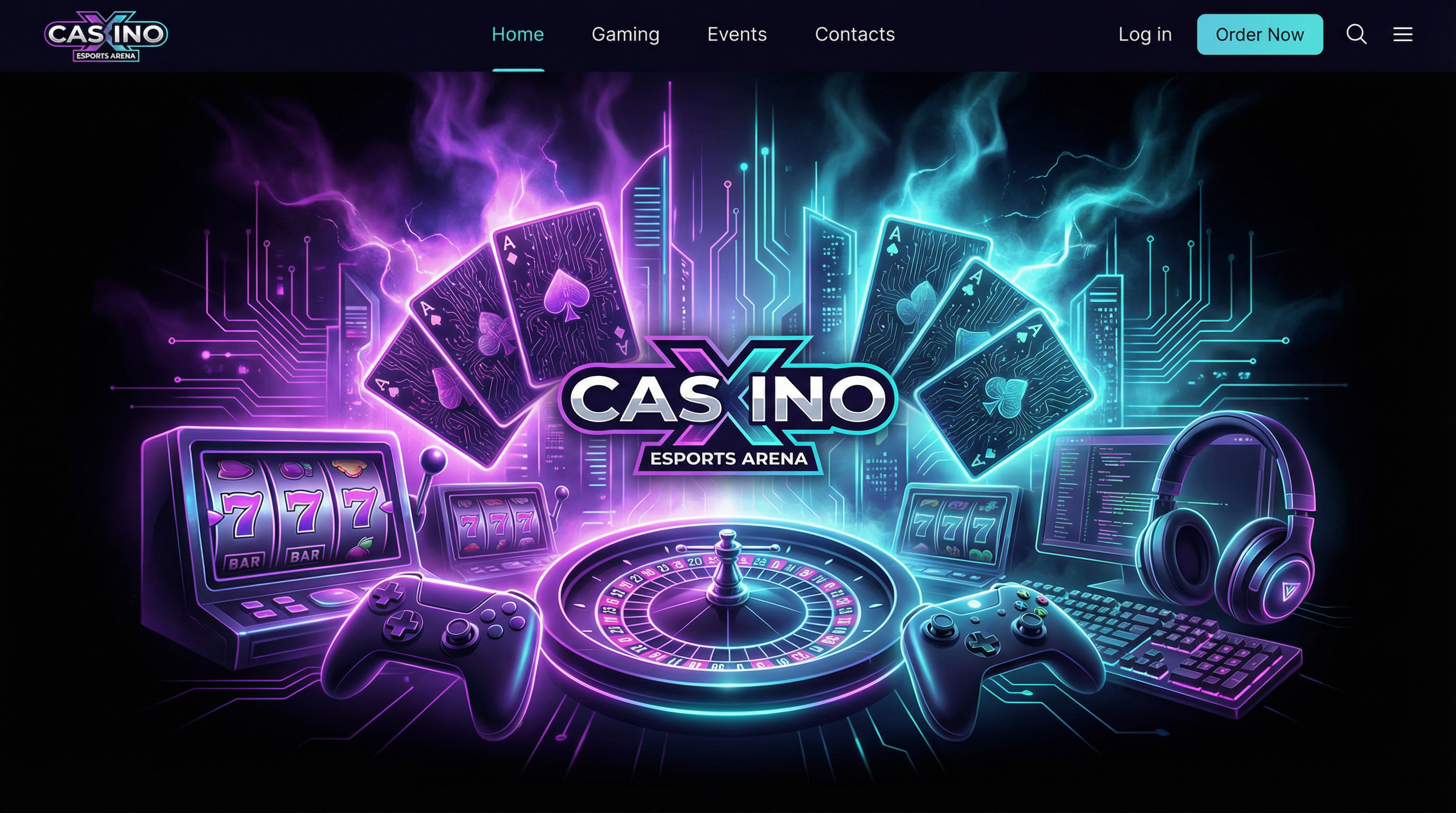Click the Order Now button
The height and width of the screenshot is (813, 1456).
pos(1260,34)
